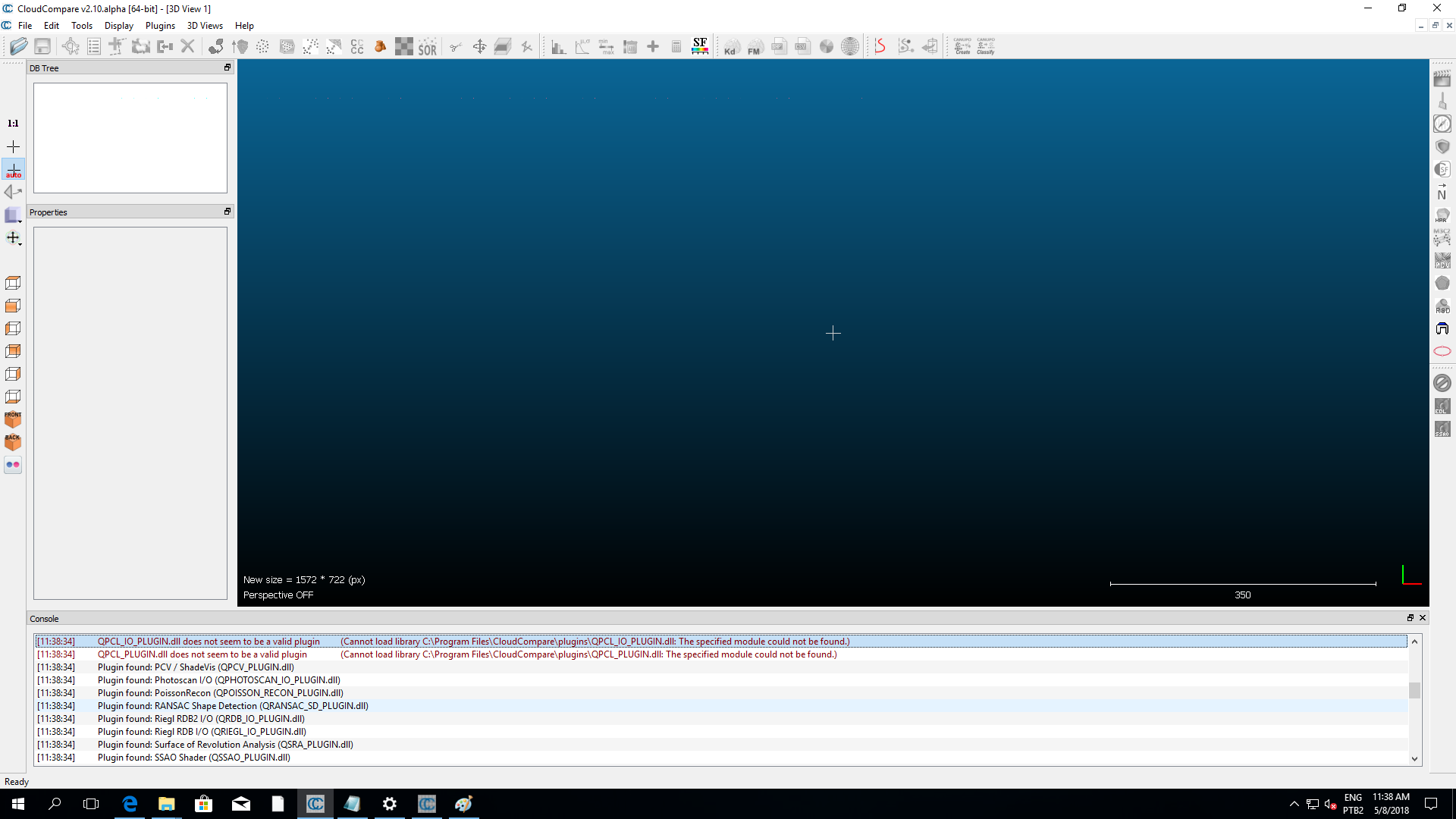Undock the Console panel
This screenshot has height=819, width=1456.
pos(1410,618)
